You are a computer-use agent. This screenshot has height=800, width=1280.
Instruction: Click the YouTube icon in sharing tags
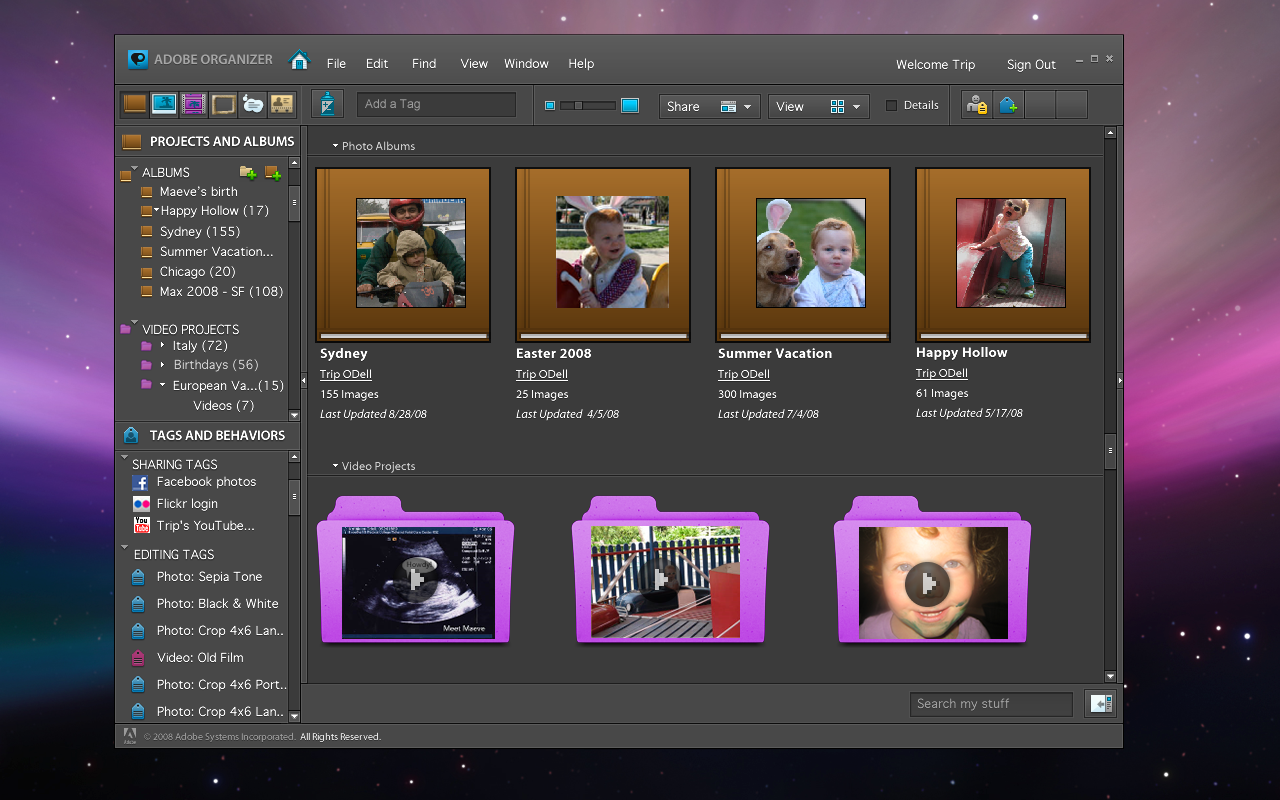[x=141, y=525]
